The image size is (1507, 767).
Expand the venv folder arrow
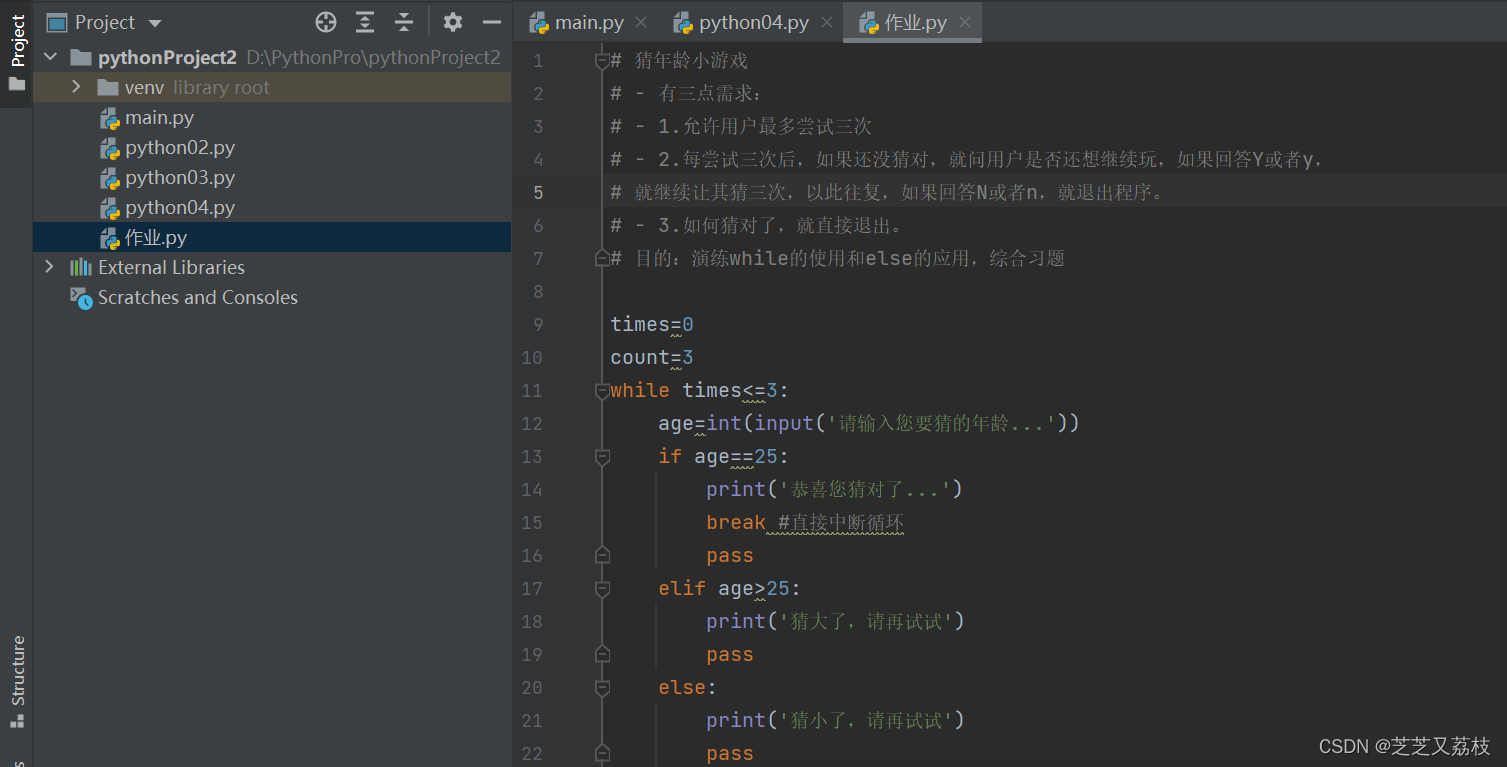click(x=76, y=87)
